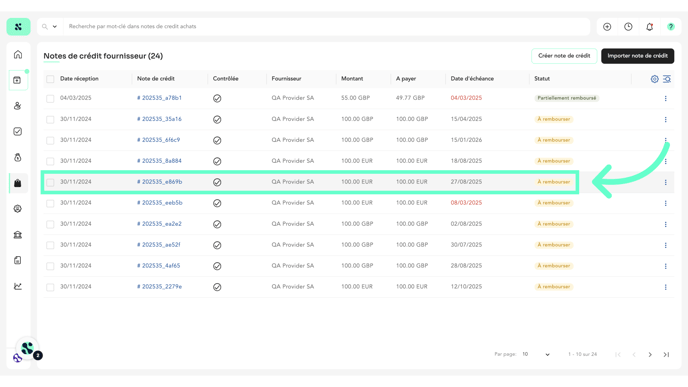This screenshot has width=688, height=387.
Task: Check the box for credit note 202535_eeb5b
Action: [x=50, y=203]
